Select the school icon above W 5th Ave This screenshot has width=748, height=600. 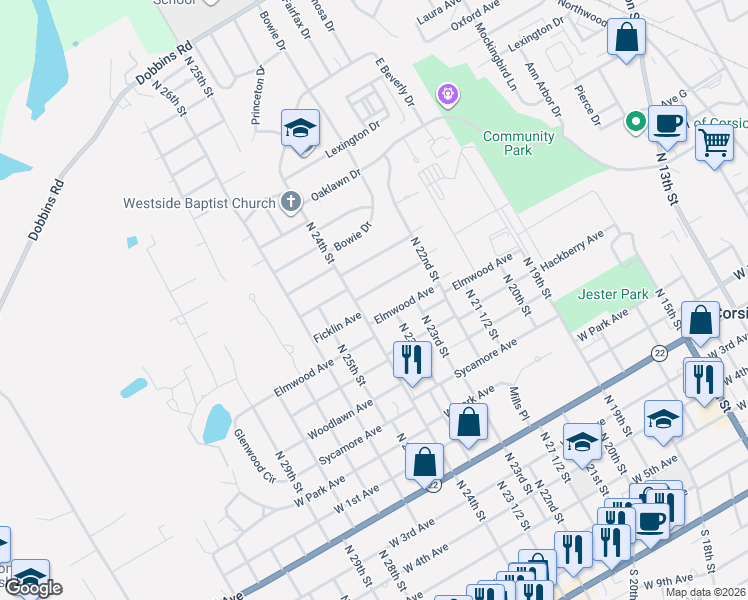(x=663, y=419)
